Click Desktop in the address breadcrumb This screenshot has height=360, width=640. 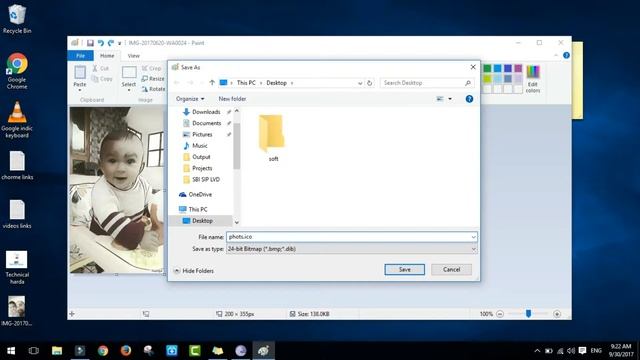pyautogui.click(x=276, y=83)
